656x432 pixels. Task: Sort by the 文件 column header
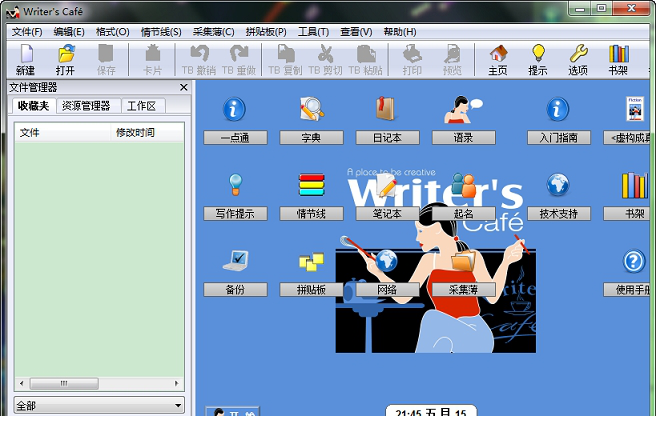click(x=63, y=133)
